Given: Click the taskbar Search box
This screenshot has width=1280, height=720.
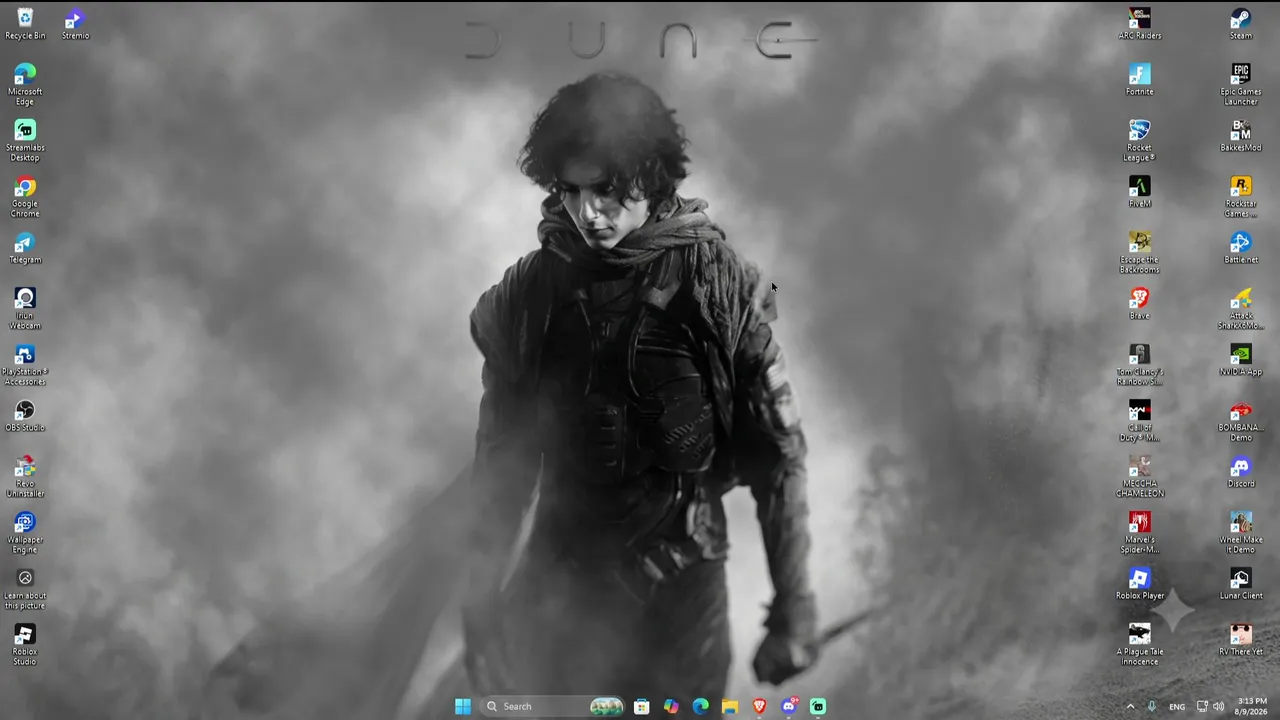Looking at the screenshot, I should (551, 707).
